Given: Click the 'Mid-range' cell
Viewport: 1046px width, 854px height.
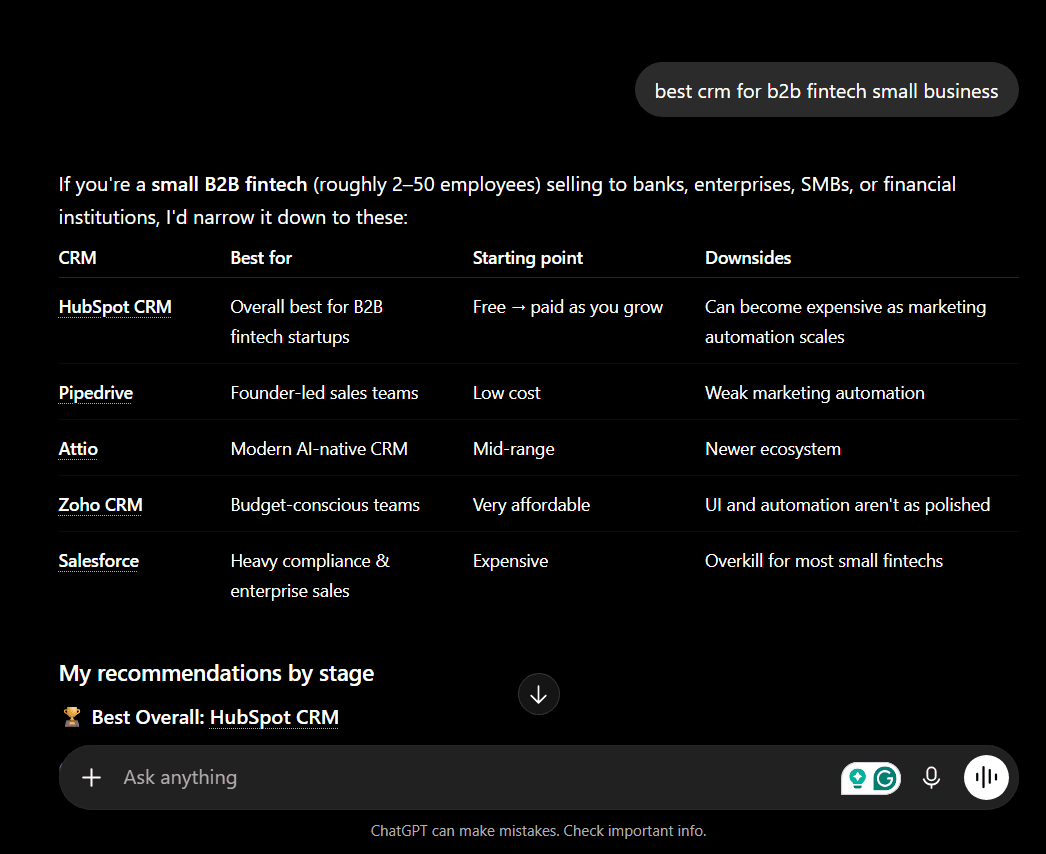Looking at the screenshot, I should pyautogui.click(x=514, y=449).
